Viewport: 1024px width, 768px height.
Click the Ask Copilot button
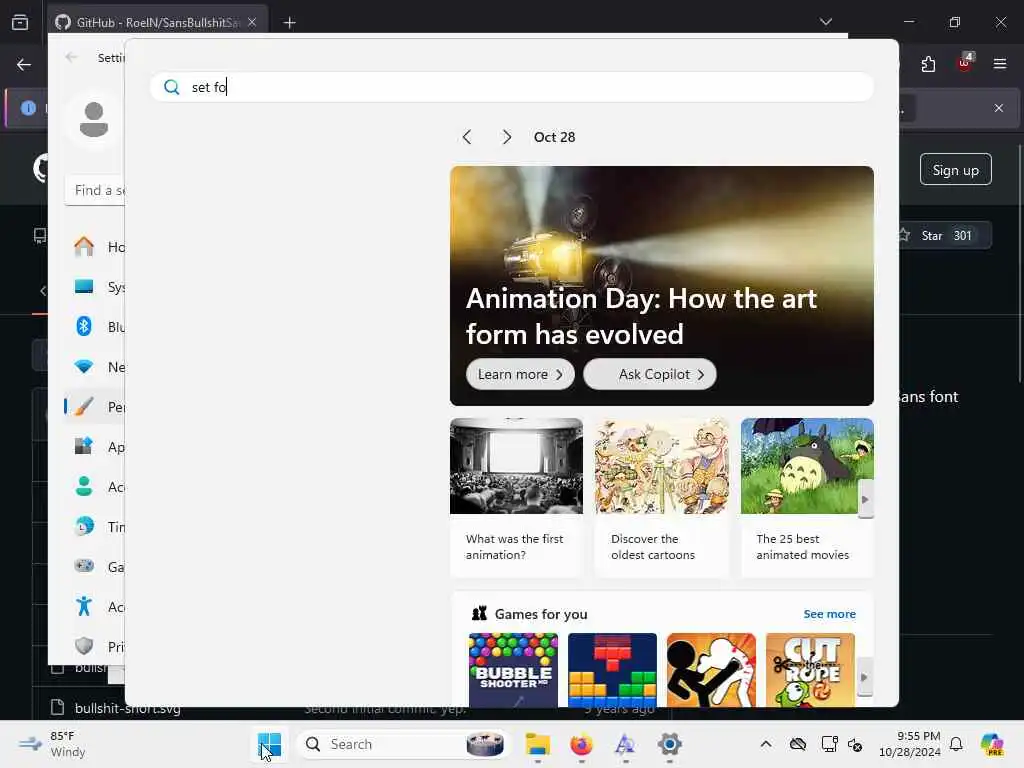[650, 374]
